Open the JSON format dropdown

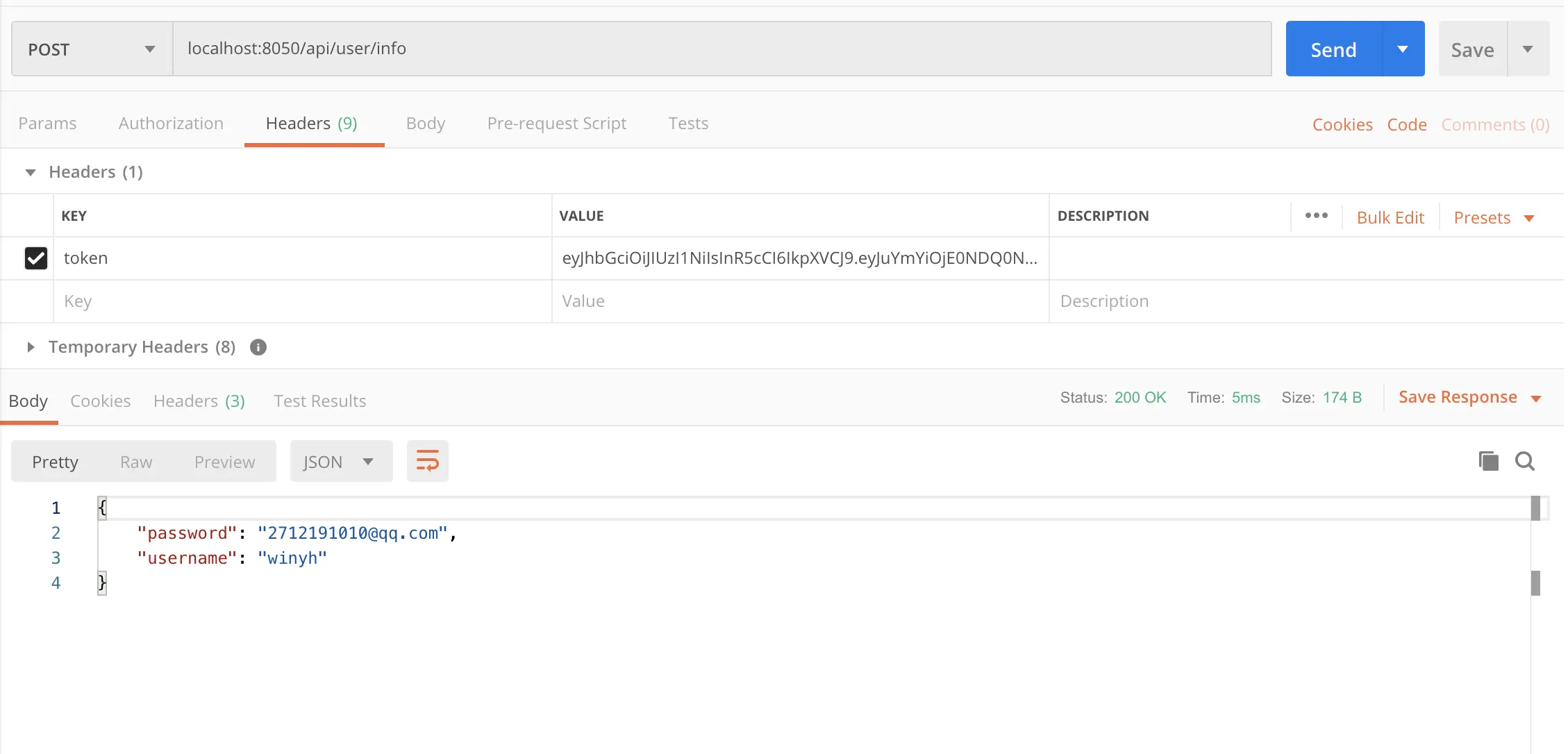pos(340,462)
